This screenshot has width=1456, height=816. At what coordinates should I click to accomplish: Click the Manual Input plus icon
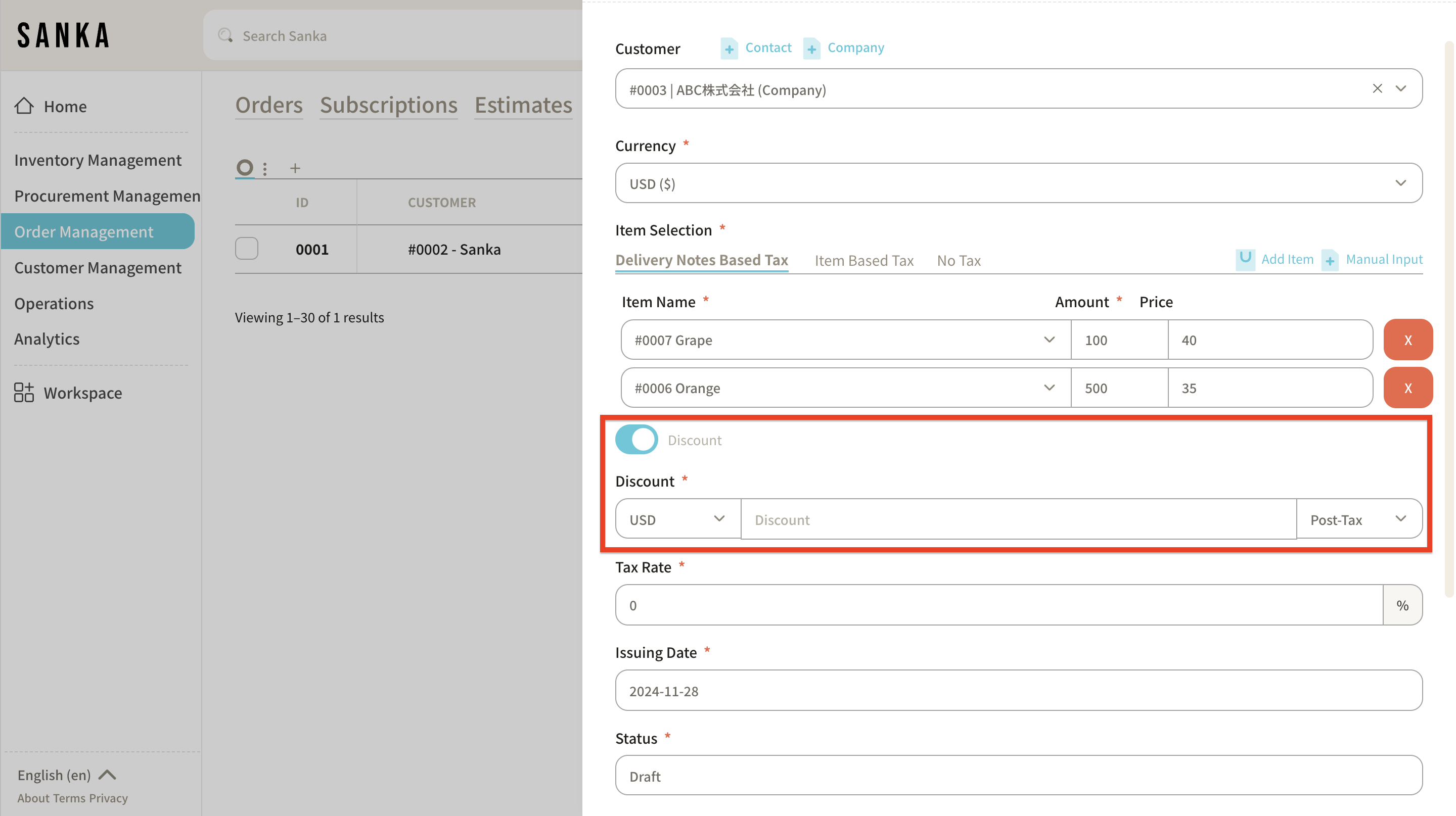pyautogui.click(x=1330, y=260)
